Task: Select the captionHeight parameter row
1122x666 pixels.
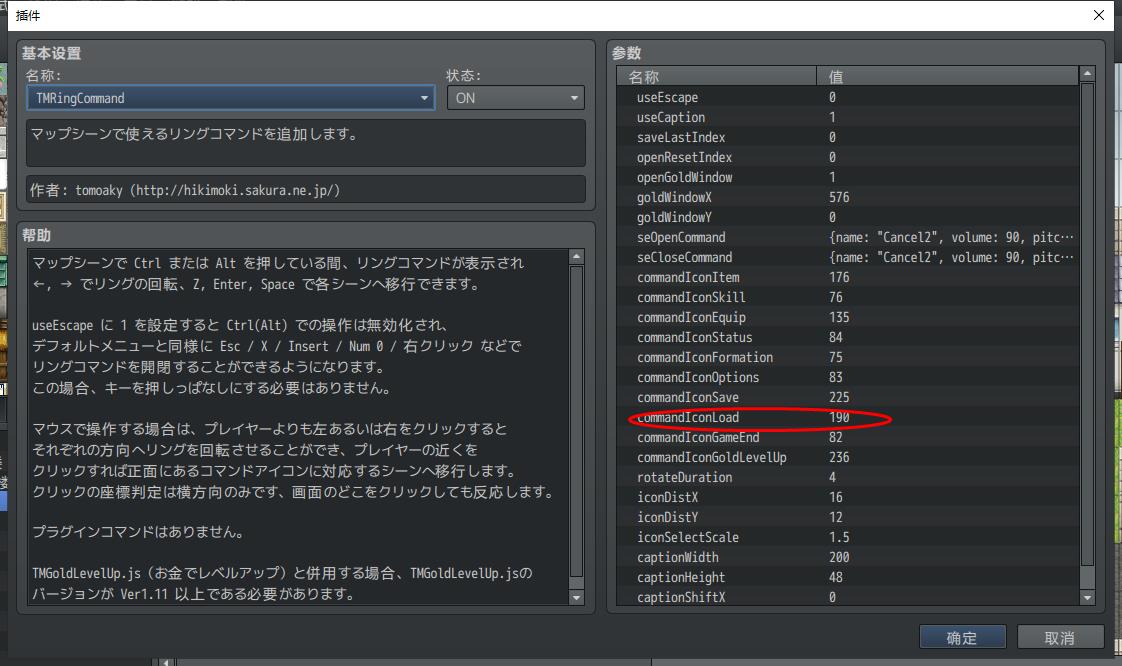Action: pos(848,578)
